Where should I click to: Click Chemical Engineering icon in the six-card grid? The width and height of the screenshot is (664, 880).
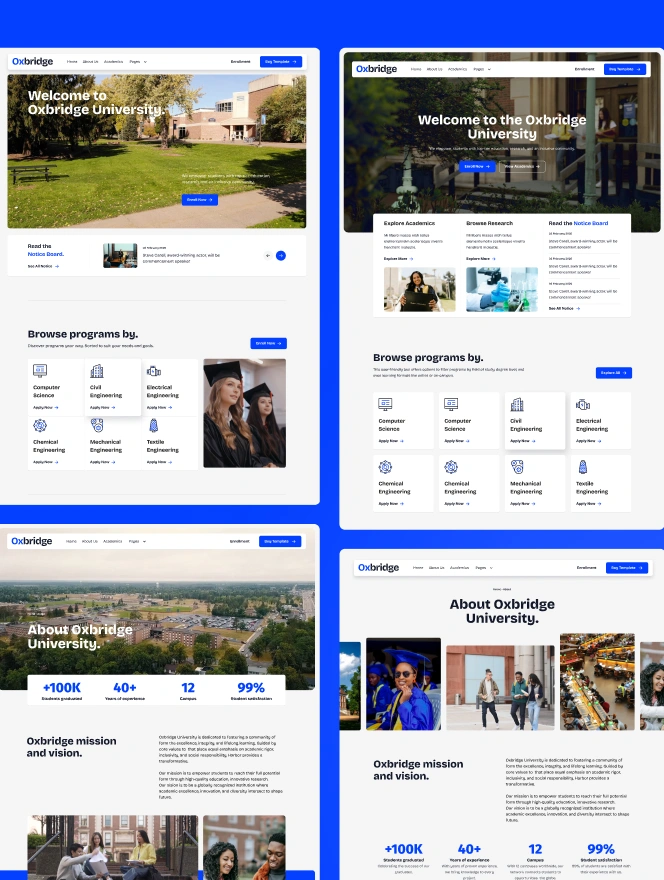[x=40, y=426]
